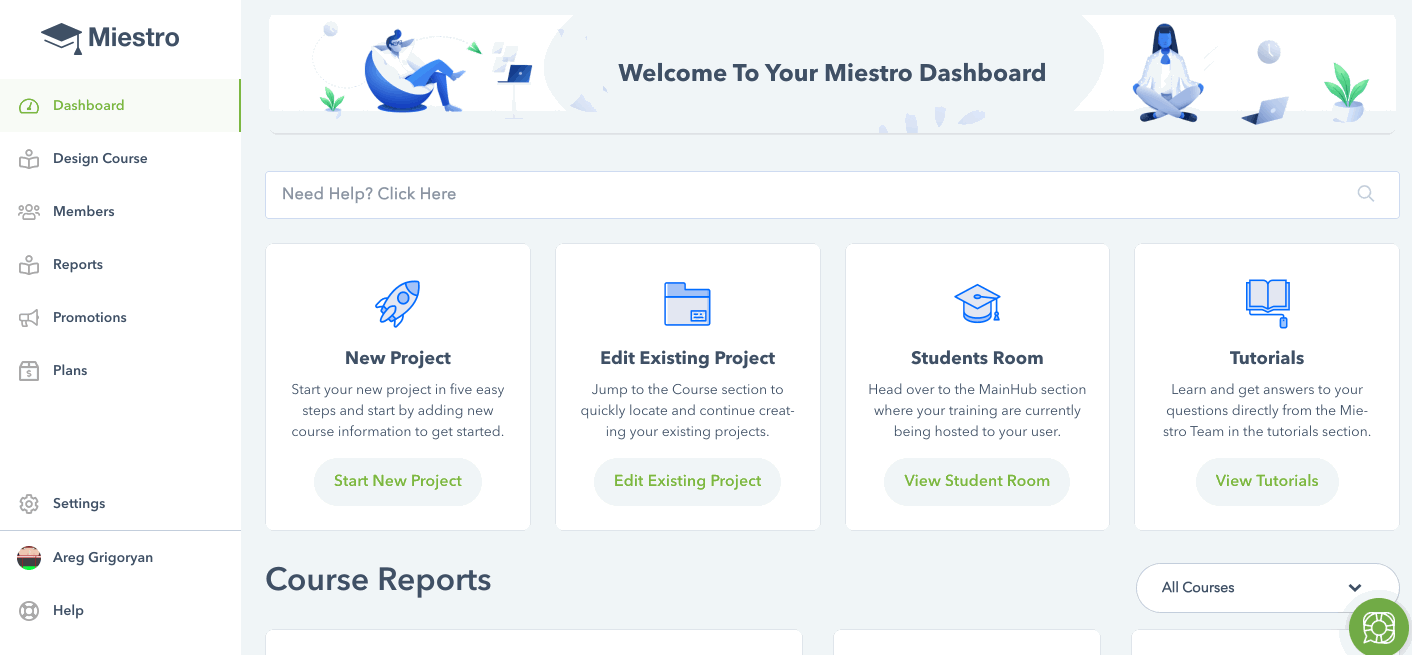
Task: Open the Areg Grigoryan account entry
Action: click(120, 558)
